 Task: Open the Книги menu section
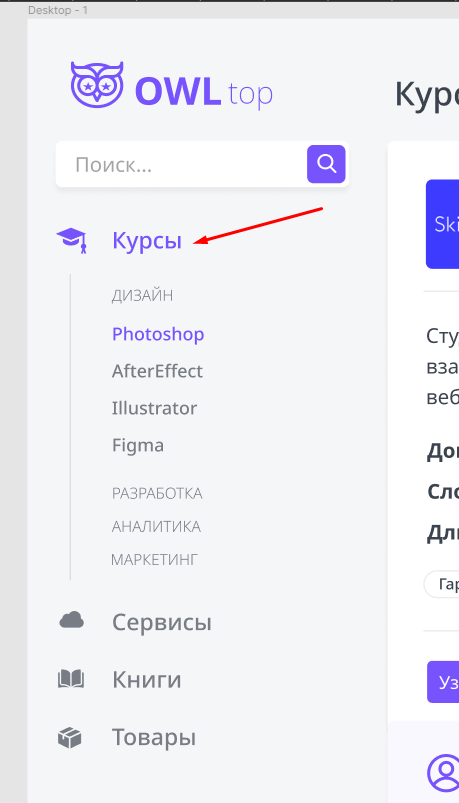point(147,680)
